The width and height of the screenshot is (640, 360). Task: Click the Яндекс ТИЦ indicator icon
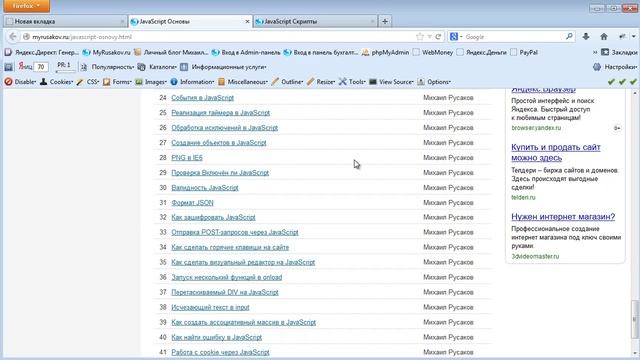click(25, 67)
